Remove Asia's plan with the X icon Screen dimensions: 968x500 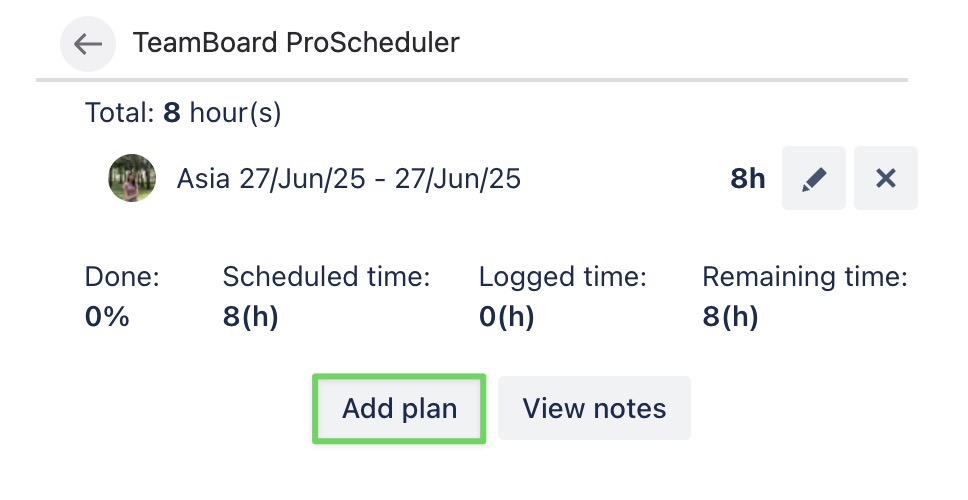click(885, 179)
